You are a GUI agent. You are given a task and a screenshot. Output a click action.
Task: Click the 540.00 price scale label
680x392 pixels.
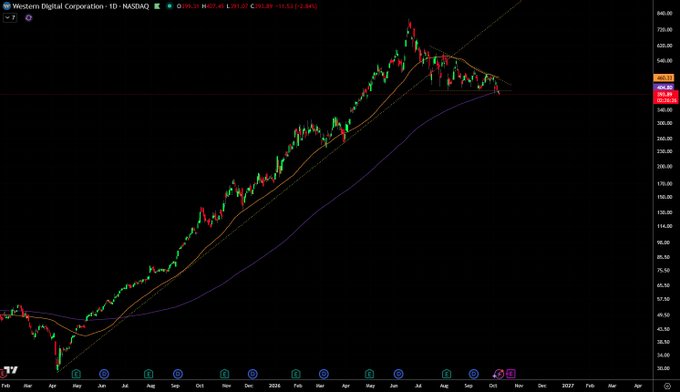[664, 60]
